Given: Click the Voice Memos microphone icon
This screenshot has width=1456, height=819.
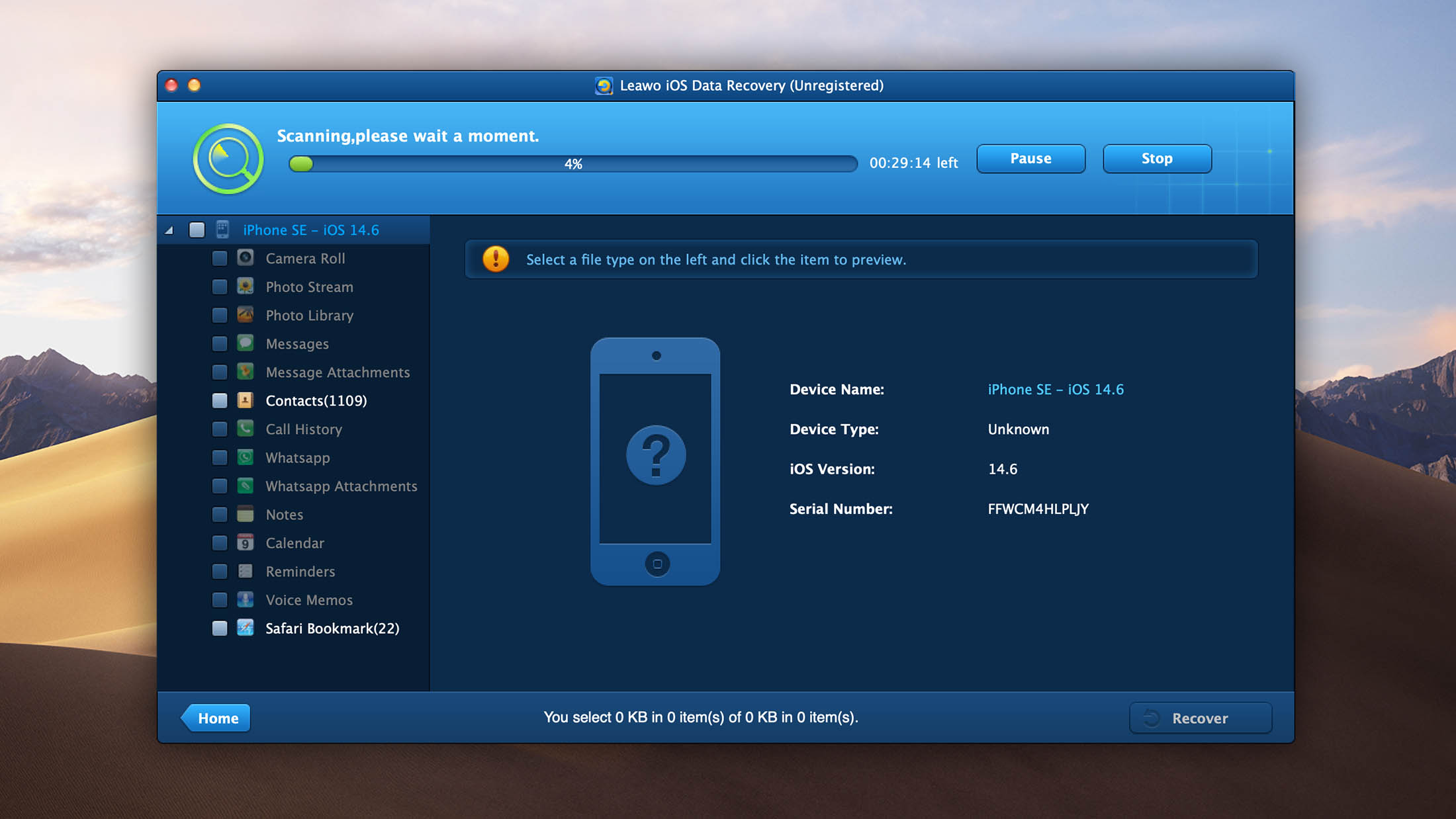Looking at the screenshot, I should tap(245, 599).
